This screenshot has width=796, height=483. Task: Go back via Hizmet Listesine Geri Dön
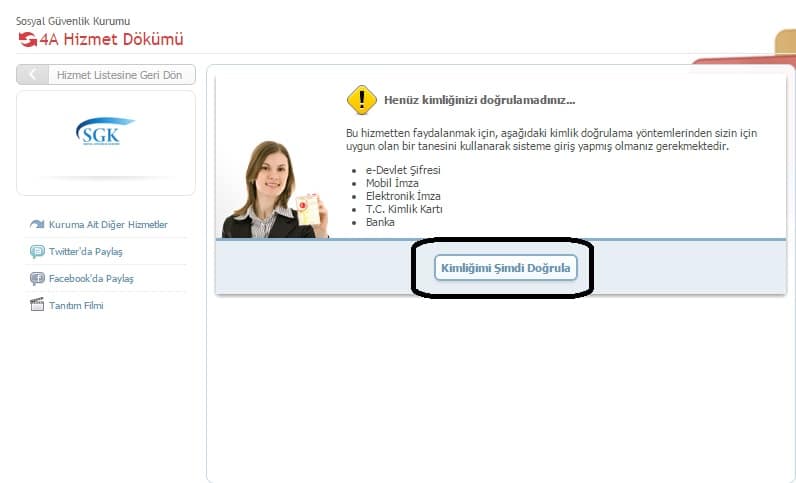click(119, 75)
